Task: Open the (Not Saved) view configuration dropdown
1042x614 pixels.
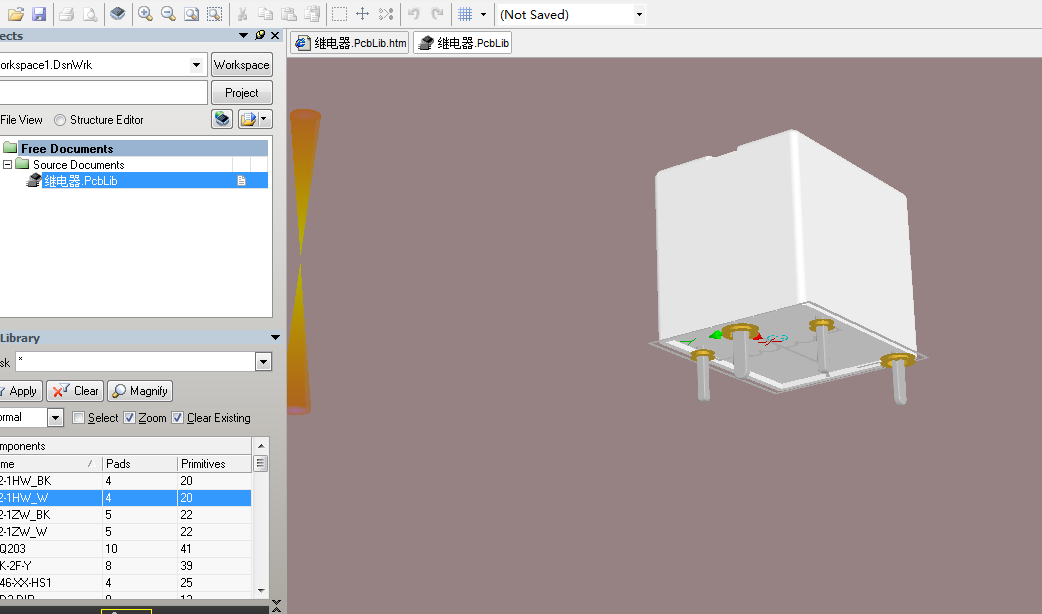Action: click(x=639, y=15)
